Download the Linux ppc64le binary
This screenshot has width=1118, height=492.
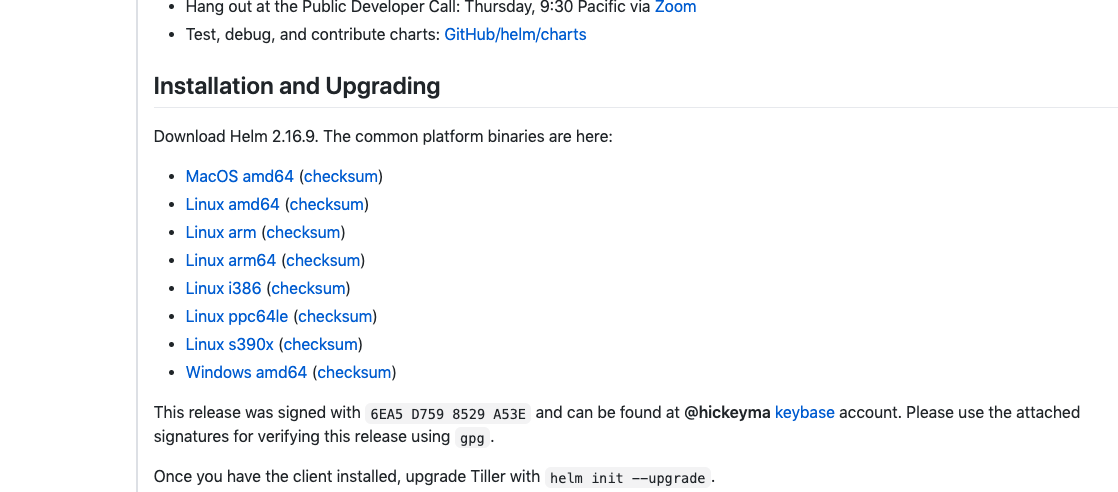[237, 316]
